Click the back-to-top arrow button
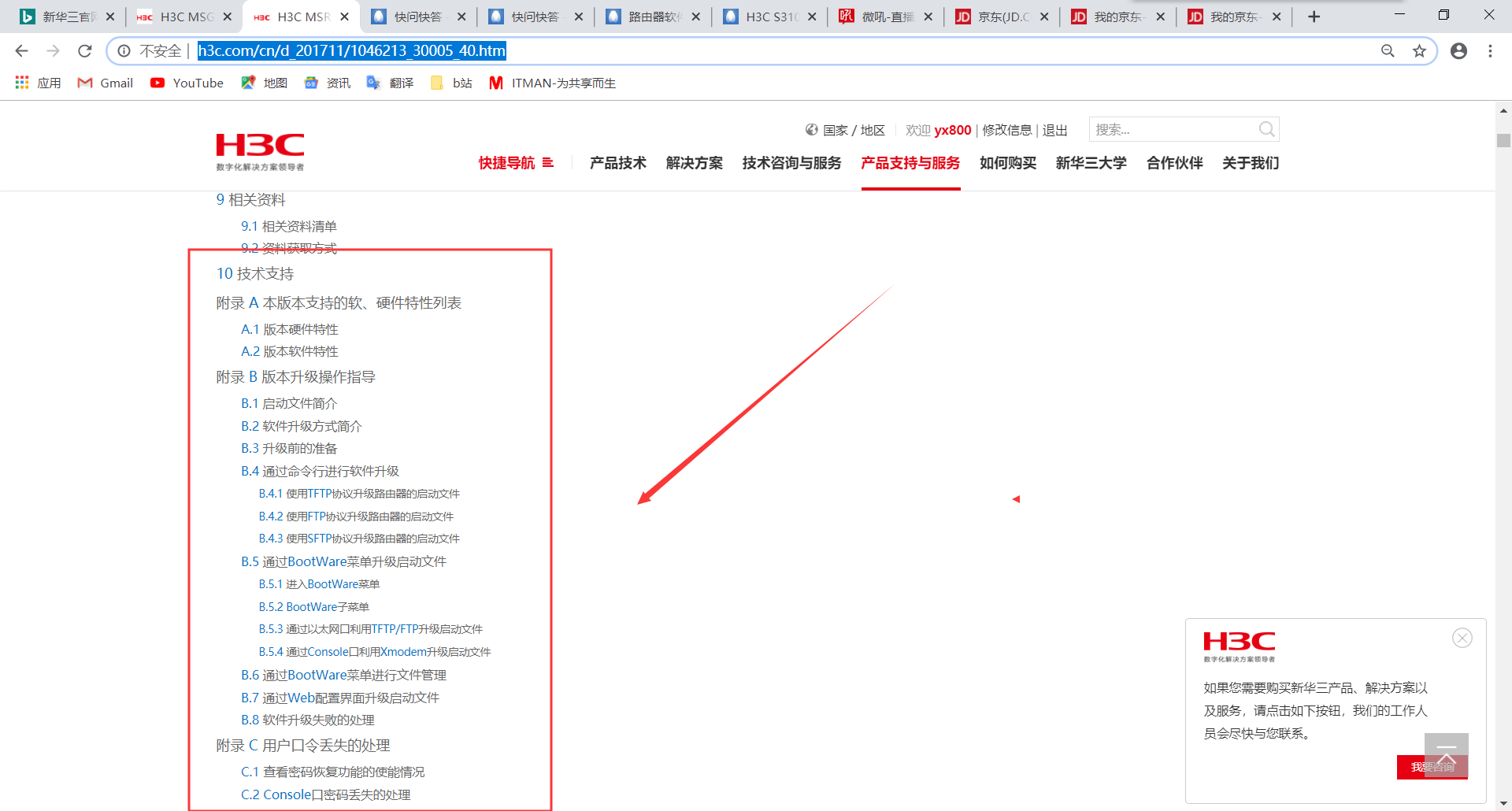 click(1447, 755)
